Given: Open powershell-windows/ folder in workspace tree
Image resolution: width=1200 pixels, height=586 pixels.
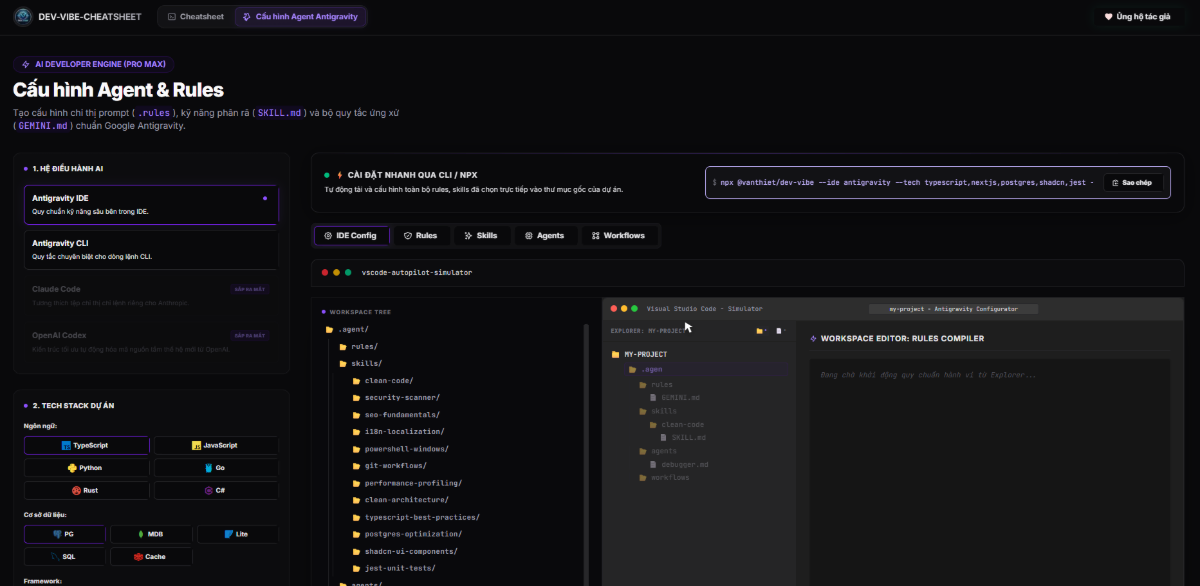Looking at the screenshot, I should point(398,448).
